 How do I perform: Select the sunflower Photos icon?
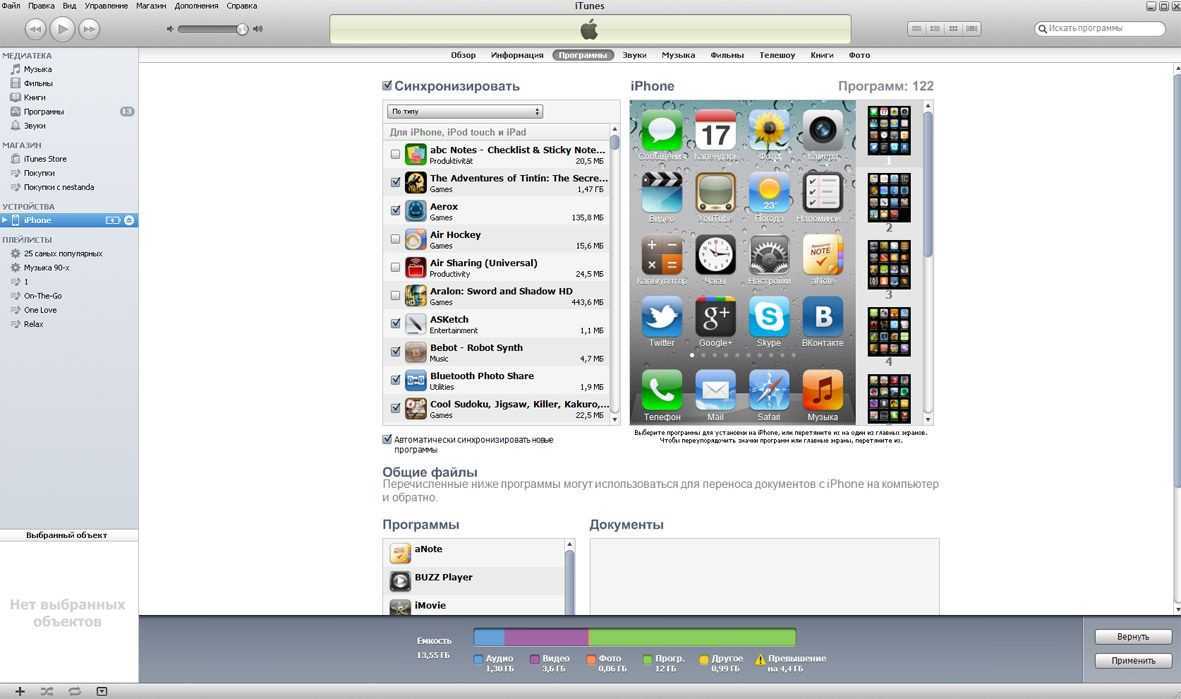coord(769,130)
